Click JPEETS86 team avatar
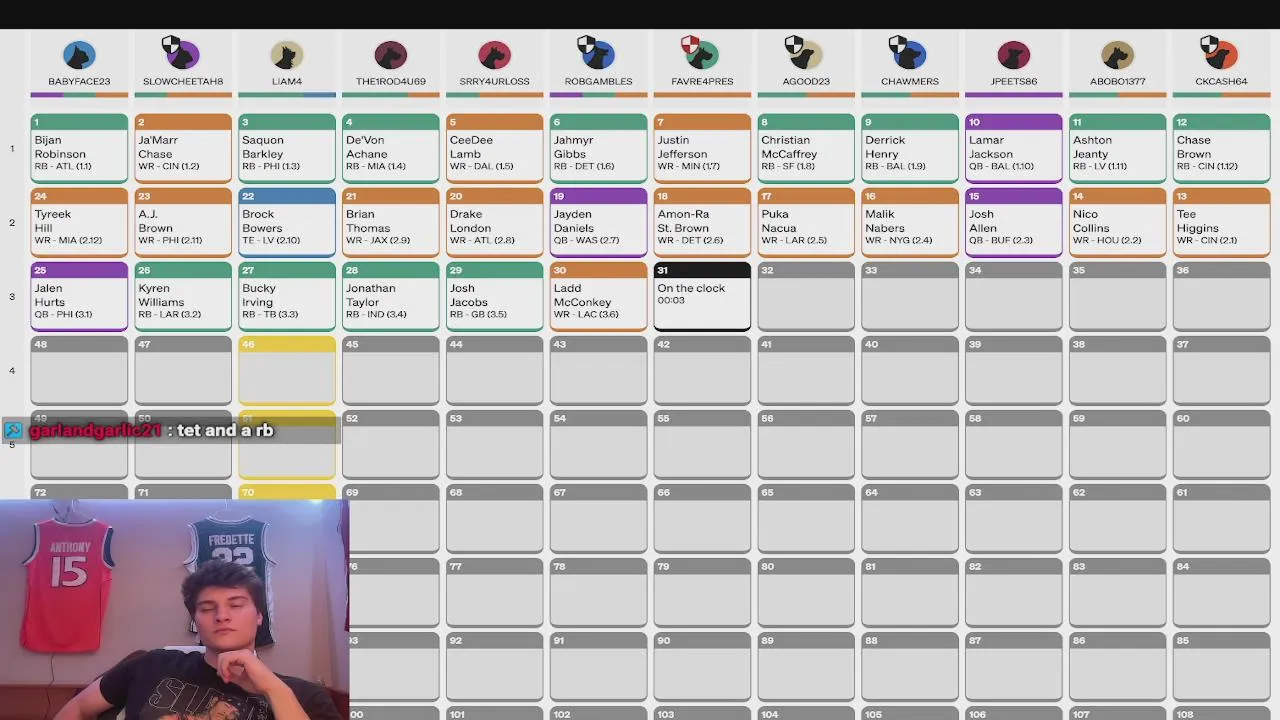 [1014, 56]
